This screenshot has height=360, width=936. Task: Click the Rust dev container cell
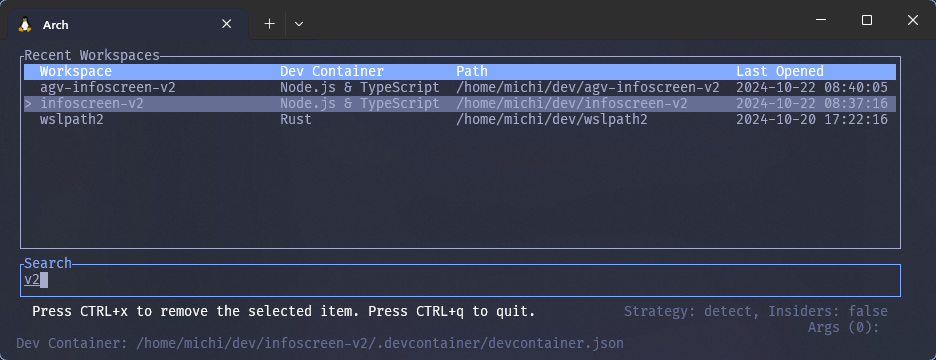(296, 119)
